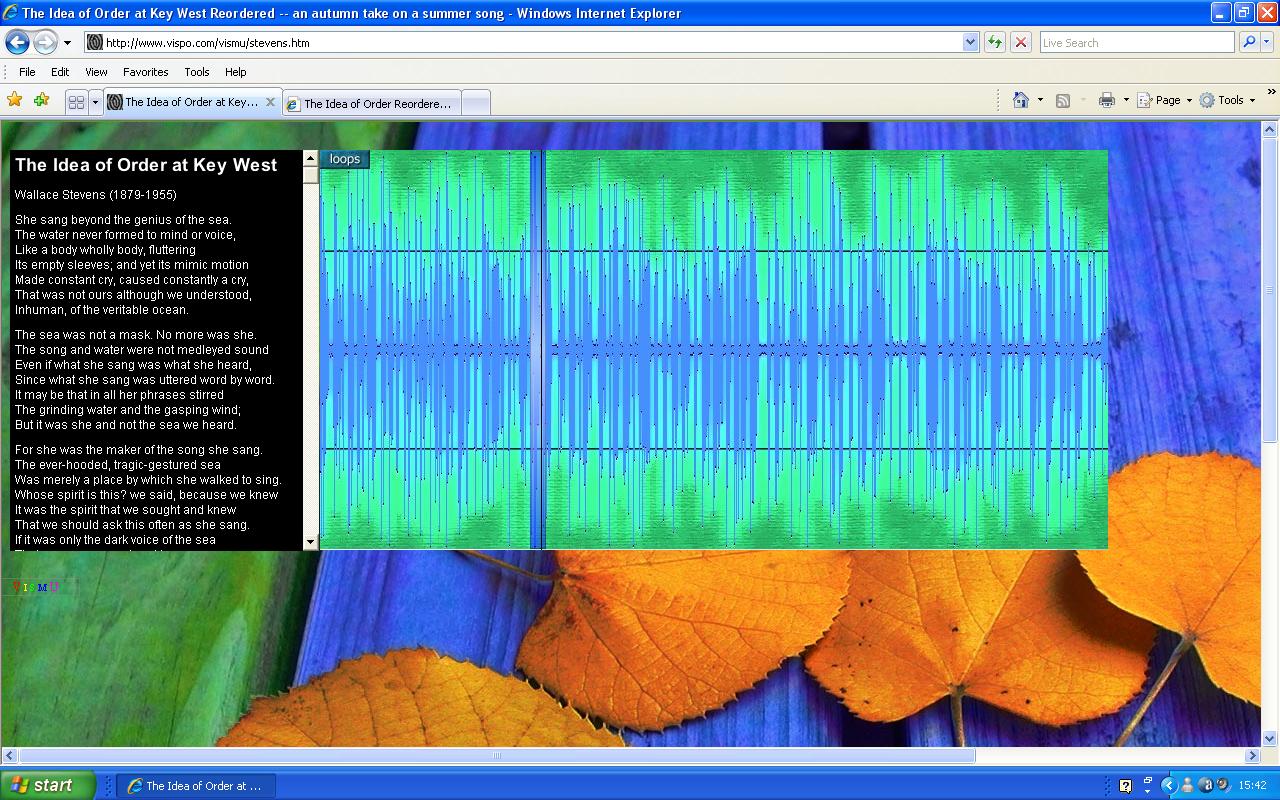Open the View menu
The height and width of the screenshot is (800, 1280).
point(96,72)
